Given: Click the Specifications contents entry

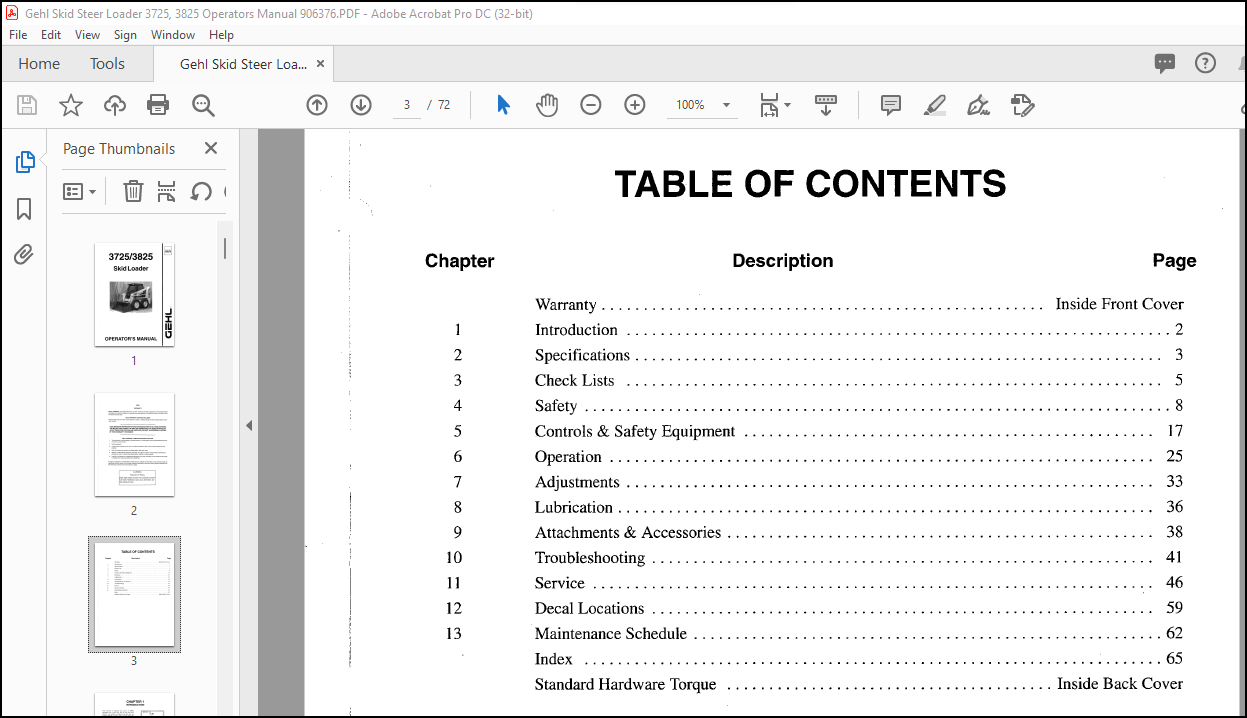Looking at the screenshot, I should [x=582, y=355].
